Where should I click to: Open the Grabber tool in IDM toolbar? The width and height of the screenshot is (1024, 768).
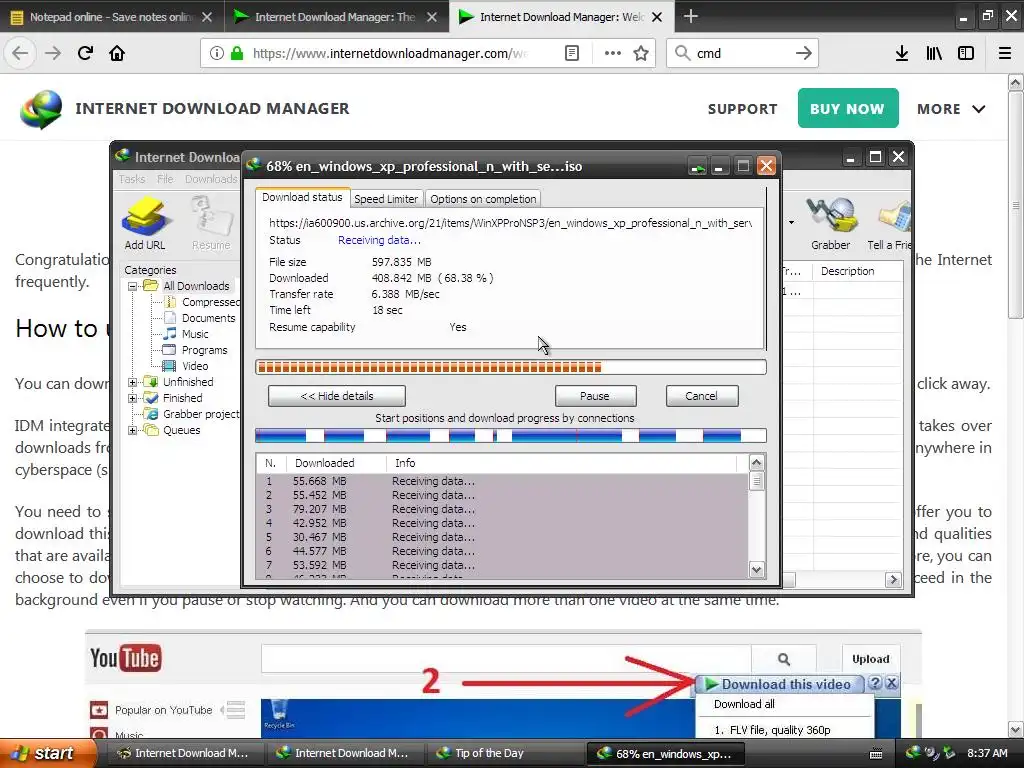[831, 224]
